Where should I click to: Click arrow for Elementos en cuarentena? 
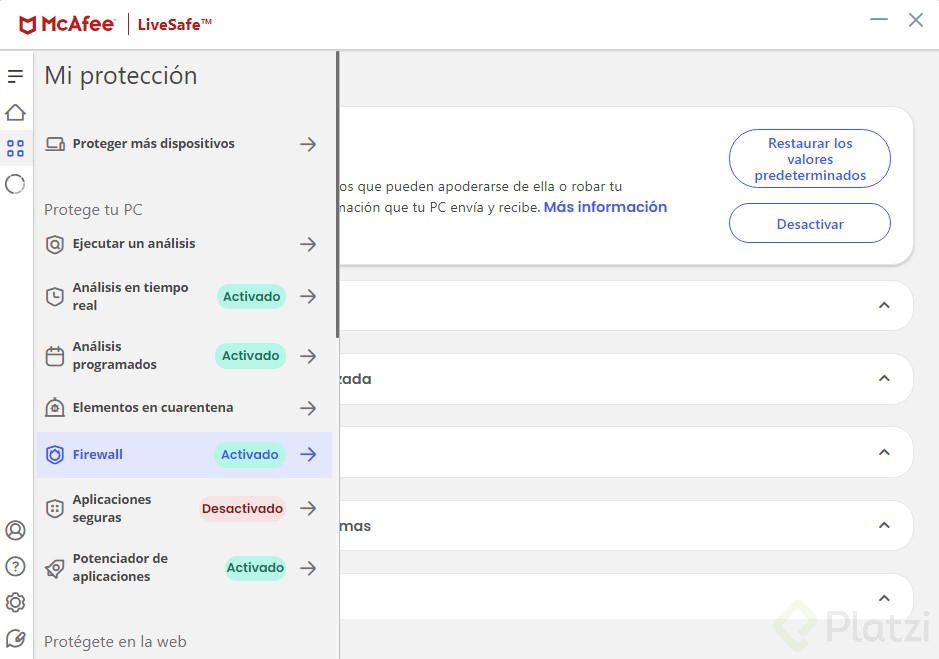pos(308,408)
